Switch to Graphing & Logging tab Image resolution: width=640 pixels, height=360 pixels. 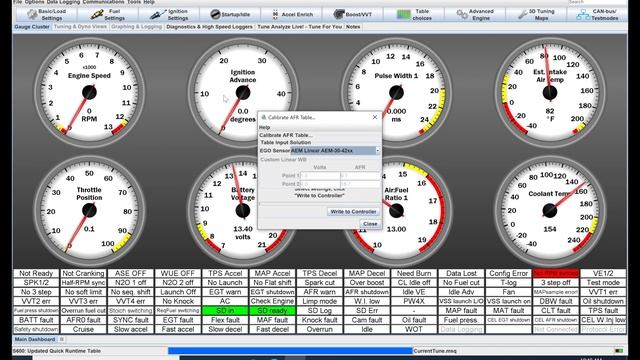pyautogui.click(x=136, y=27)
